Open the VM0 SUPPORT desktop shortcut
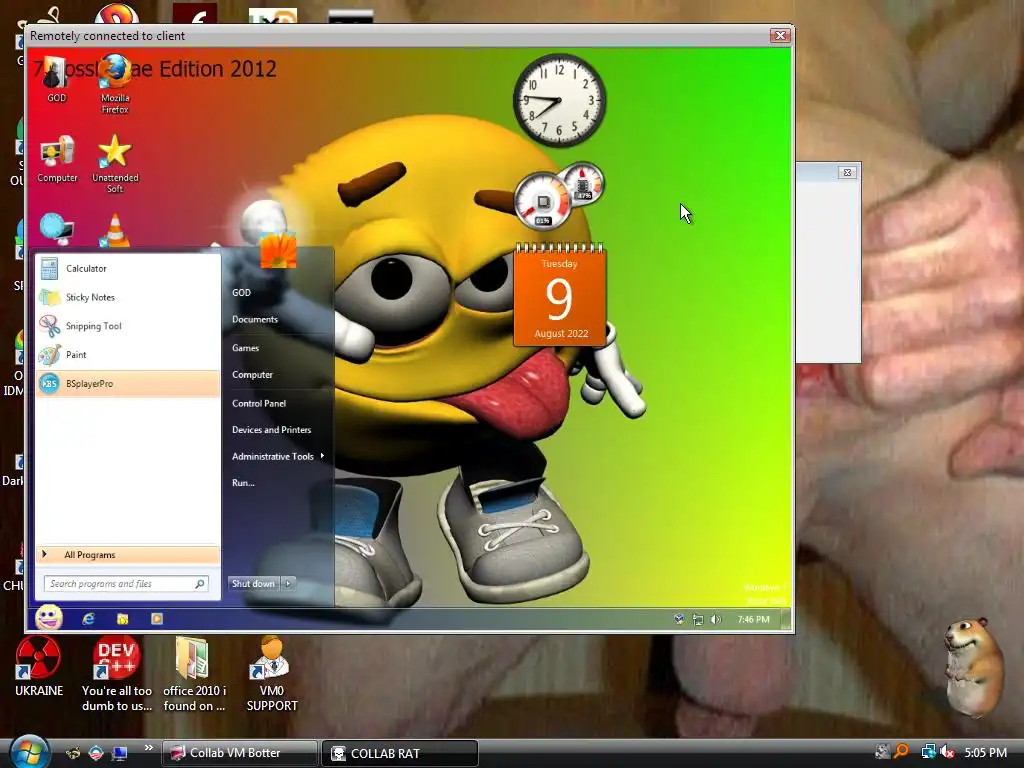 click(x=272, y=675)
